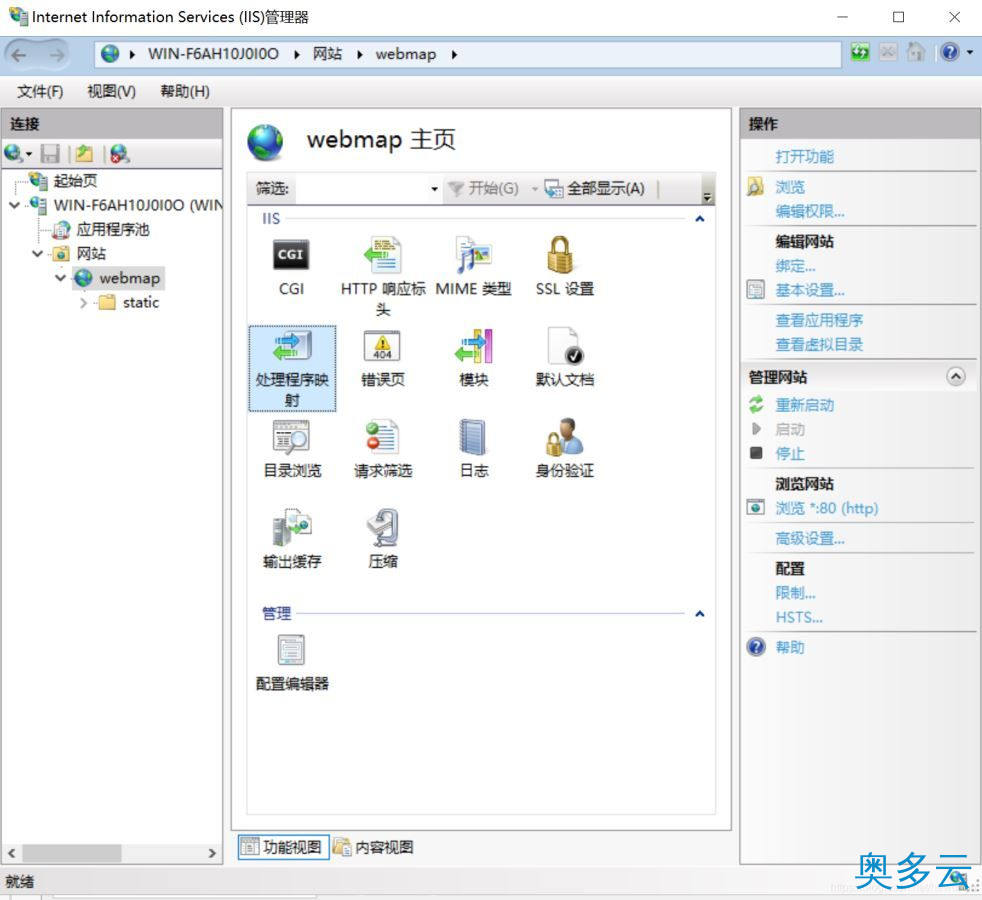Click the home icon in address bar
The width and height of the screenshot is (982, 900).
coord(916,53)
